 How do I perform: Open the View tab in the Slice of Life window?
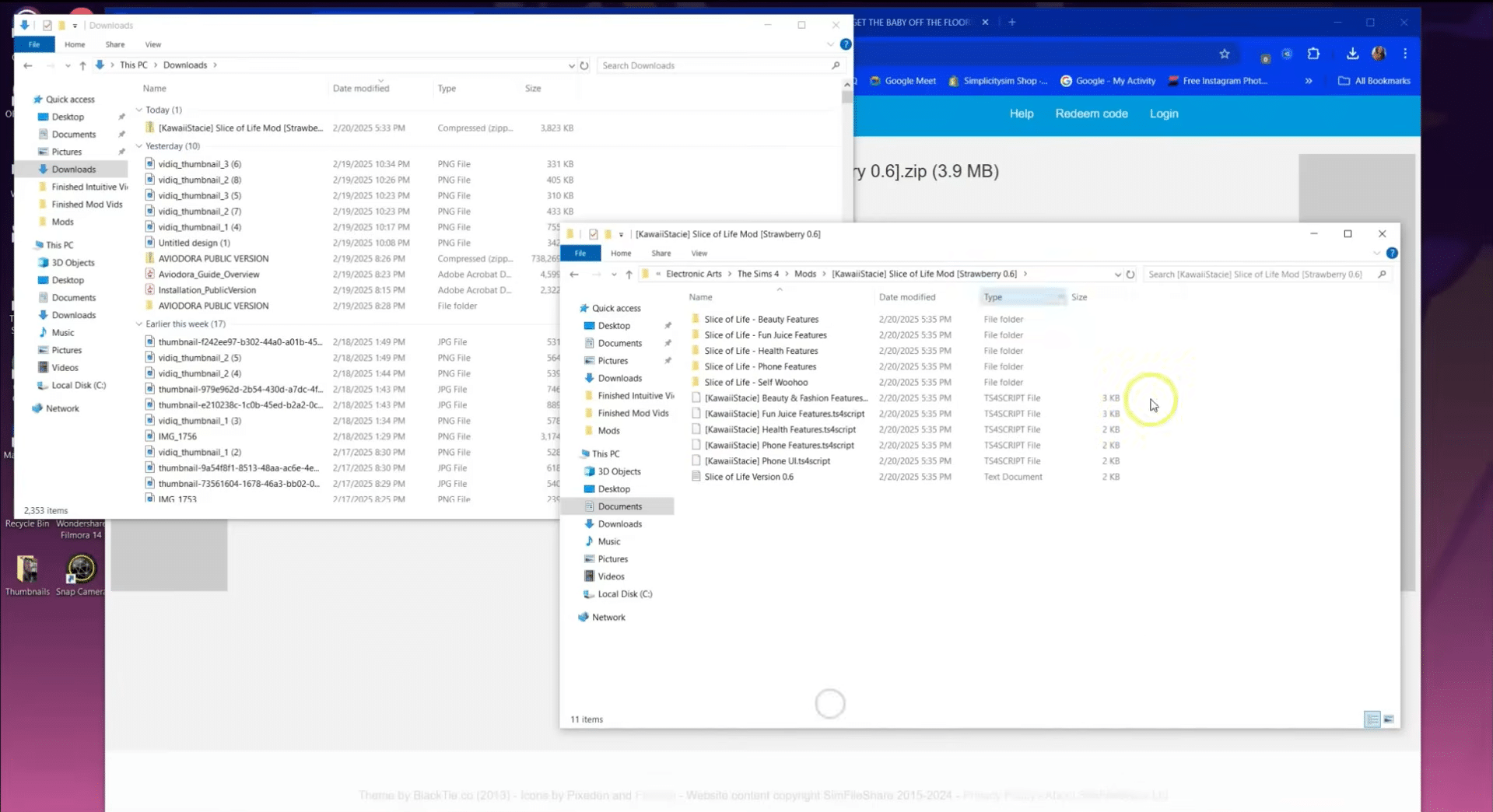699,253
